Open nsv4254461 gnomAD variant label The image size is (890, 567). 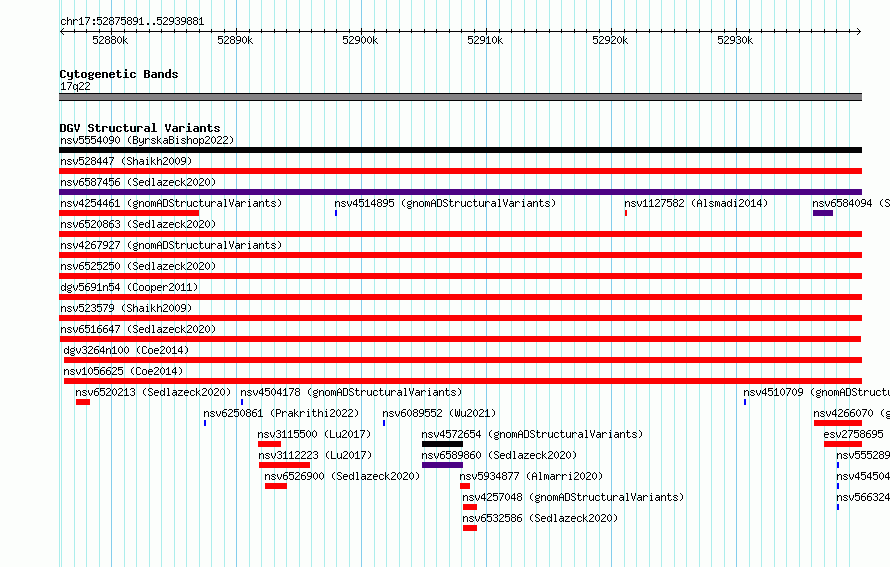pyautogui.click(x=171, y=203)
